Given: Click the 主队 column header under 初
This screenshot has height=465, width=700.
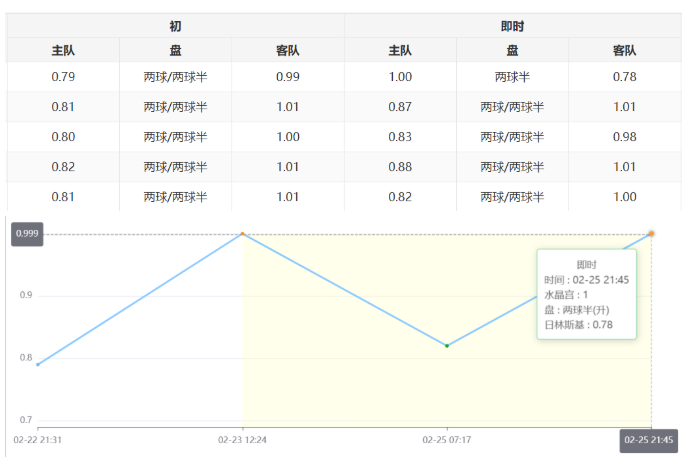Looking at the screenshot, I should pyautogui.click(x=63, y=50).
